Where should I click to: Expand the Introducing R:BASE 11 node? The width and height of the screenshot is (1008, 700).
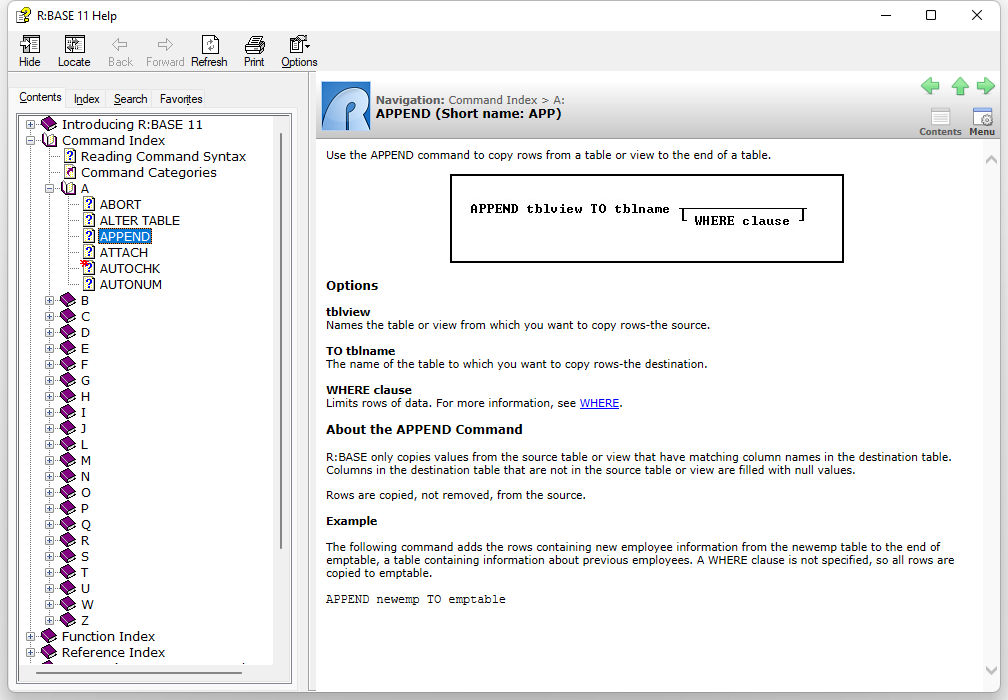pos(30,125)
